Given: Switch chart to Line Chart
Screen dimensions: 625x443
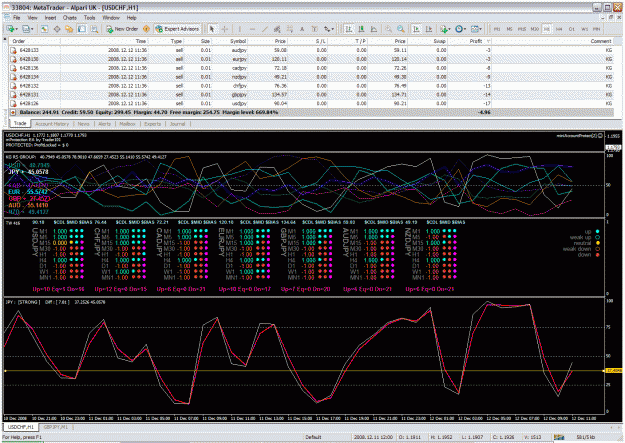Looking at the screenshot, I should (373, 29).
